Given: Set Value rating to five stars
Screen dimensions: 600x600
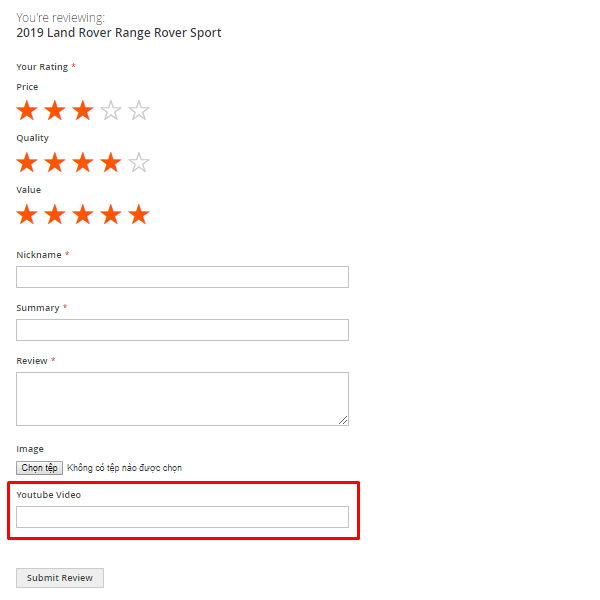Looking at the screenshot, I should tap(139, 214).
